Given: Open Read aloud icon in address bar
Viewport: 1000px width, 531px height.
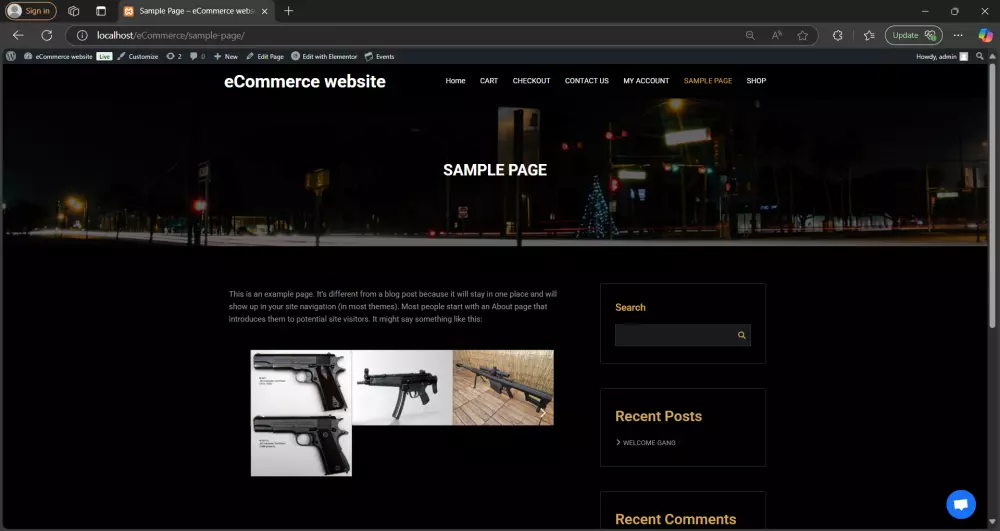Looking at the screenshot, I should tap(776, 36).
